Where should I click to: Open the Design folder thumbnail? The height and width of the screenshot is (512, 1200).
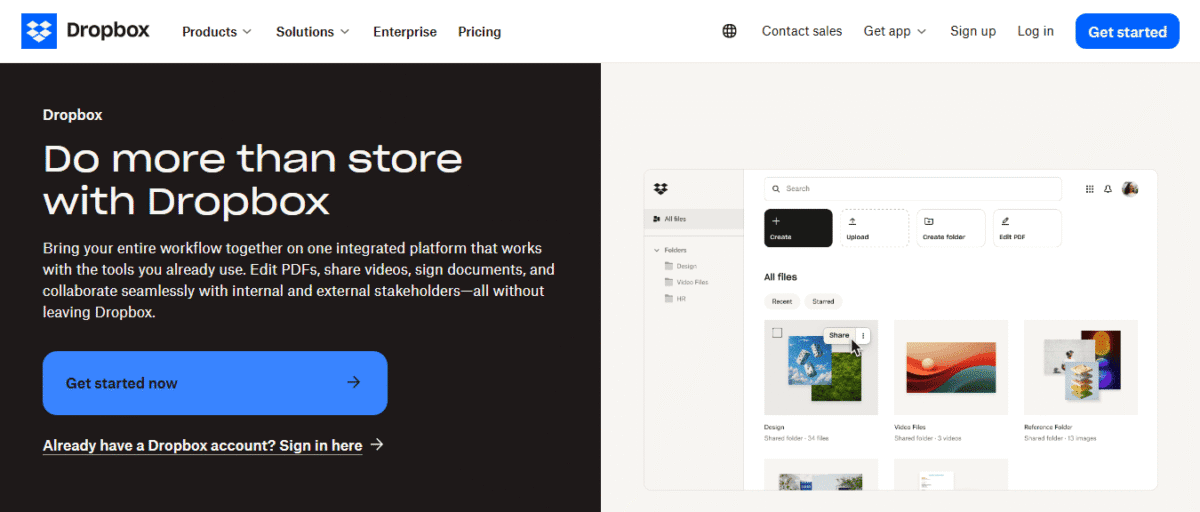coord(821,367)
